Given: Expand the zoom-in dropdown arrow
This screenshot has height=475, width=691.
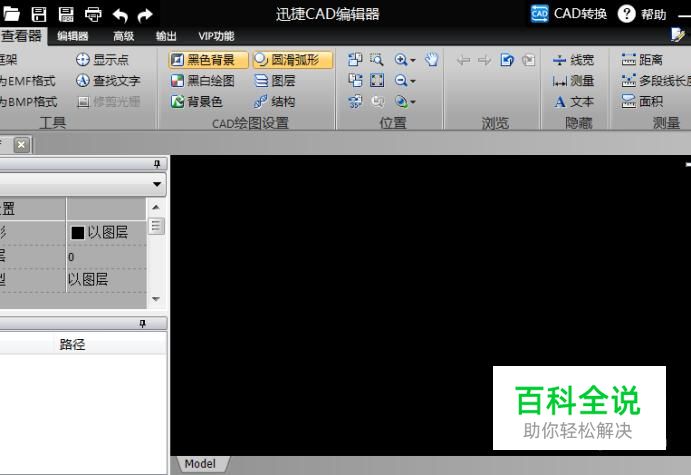Looking at the screenshot, I should 413,61.
